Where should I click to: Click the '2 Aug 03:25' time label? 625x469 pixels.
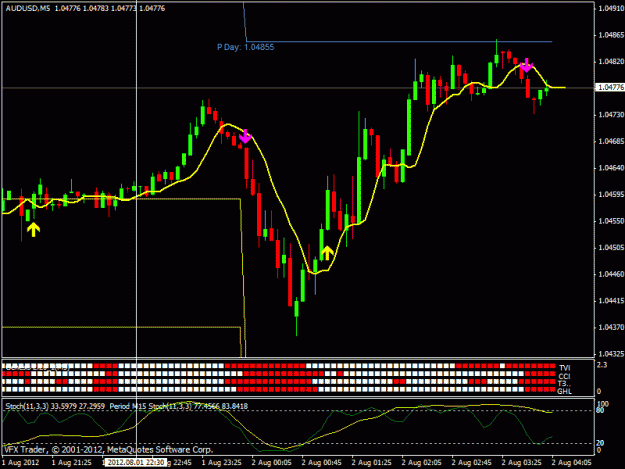pos(521,463)
